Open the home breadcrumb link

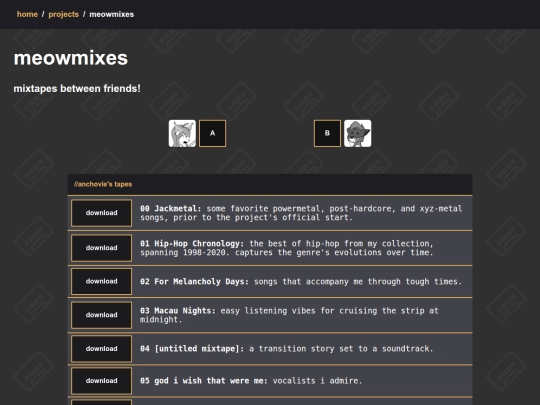(x=27, y=14)
